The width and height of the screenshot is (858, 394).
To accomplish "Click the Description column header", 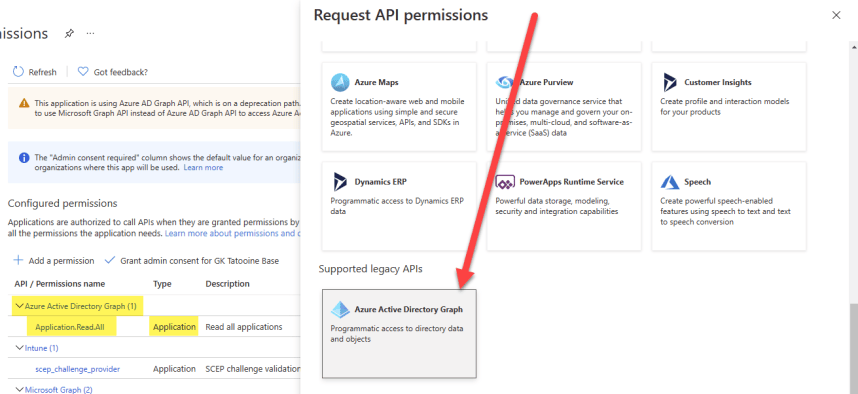I will [227, 284].
